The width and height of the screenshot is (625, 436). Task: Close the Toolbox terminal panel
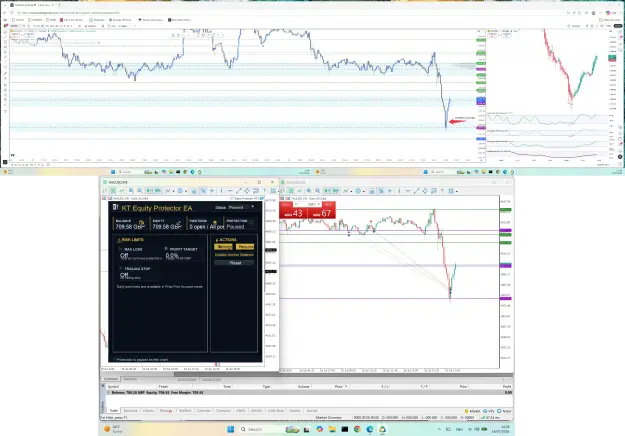tap(103, 386)
